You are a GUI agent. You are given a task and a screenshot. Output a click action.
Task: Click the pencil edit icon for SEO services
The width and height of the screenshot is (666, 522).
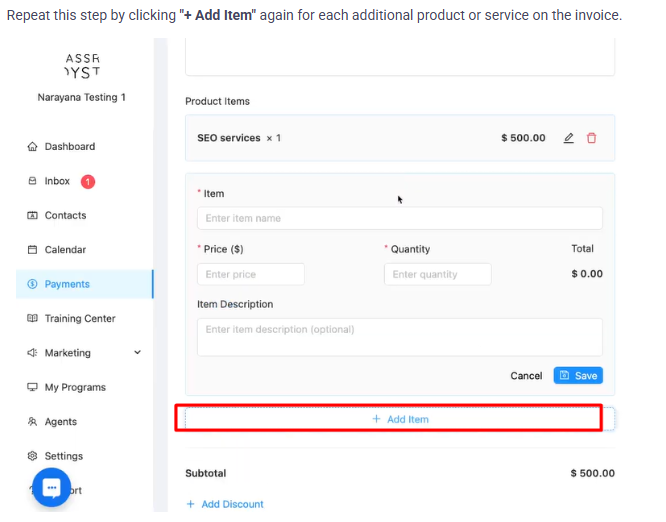pyautogui.click(x=569, y=138)
